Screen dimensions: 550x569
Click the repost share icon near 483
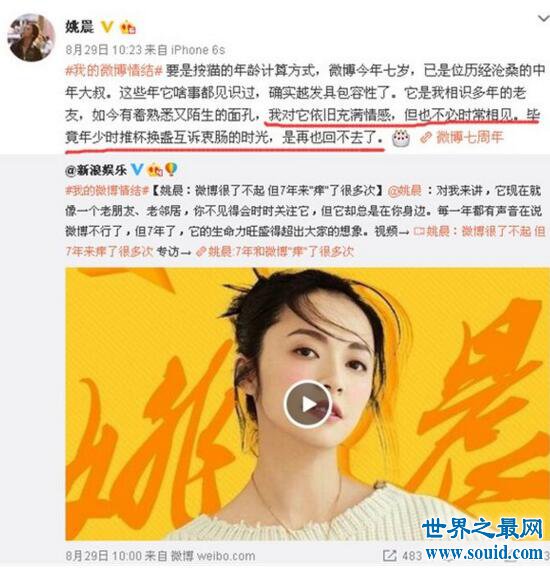(x=390, y=555)
